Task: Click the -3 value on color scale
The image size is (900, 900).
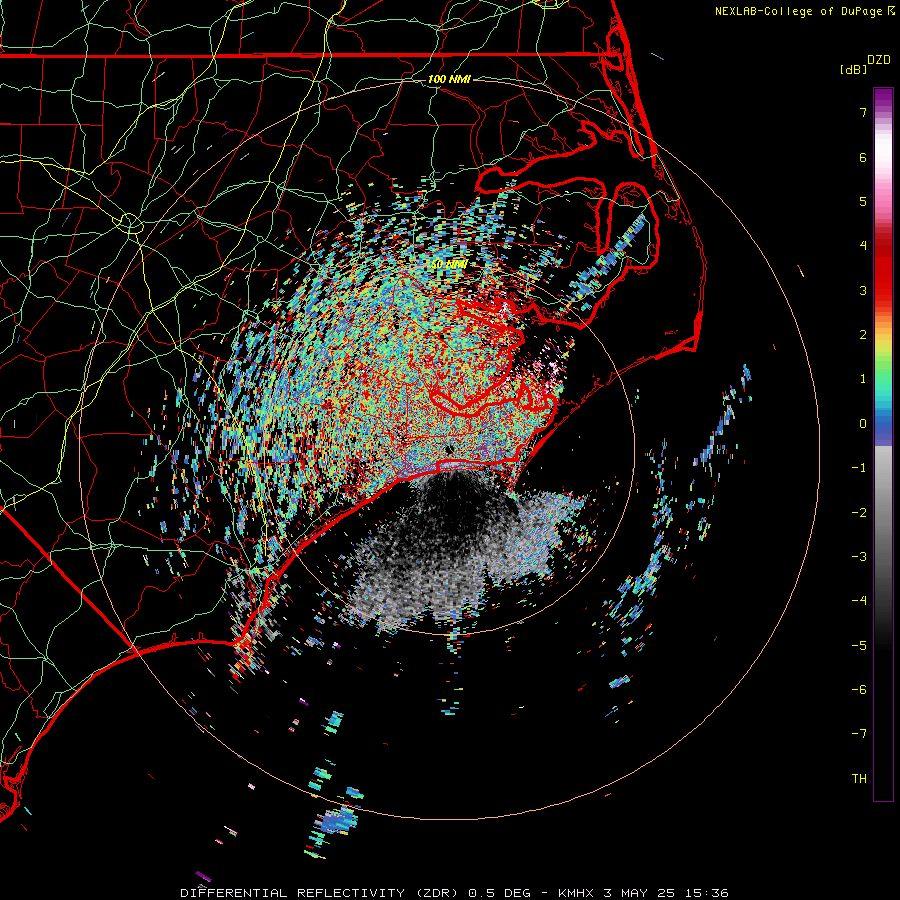Action: point(859,556)
